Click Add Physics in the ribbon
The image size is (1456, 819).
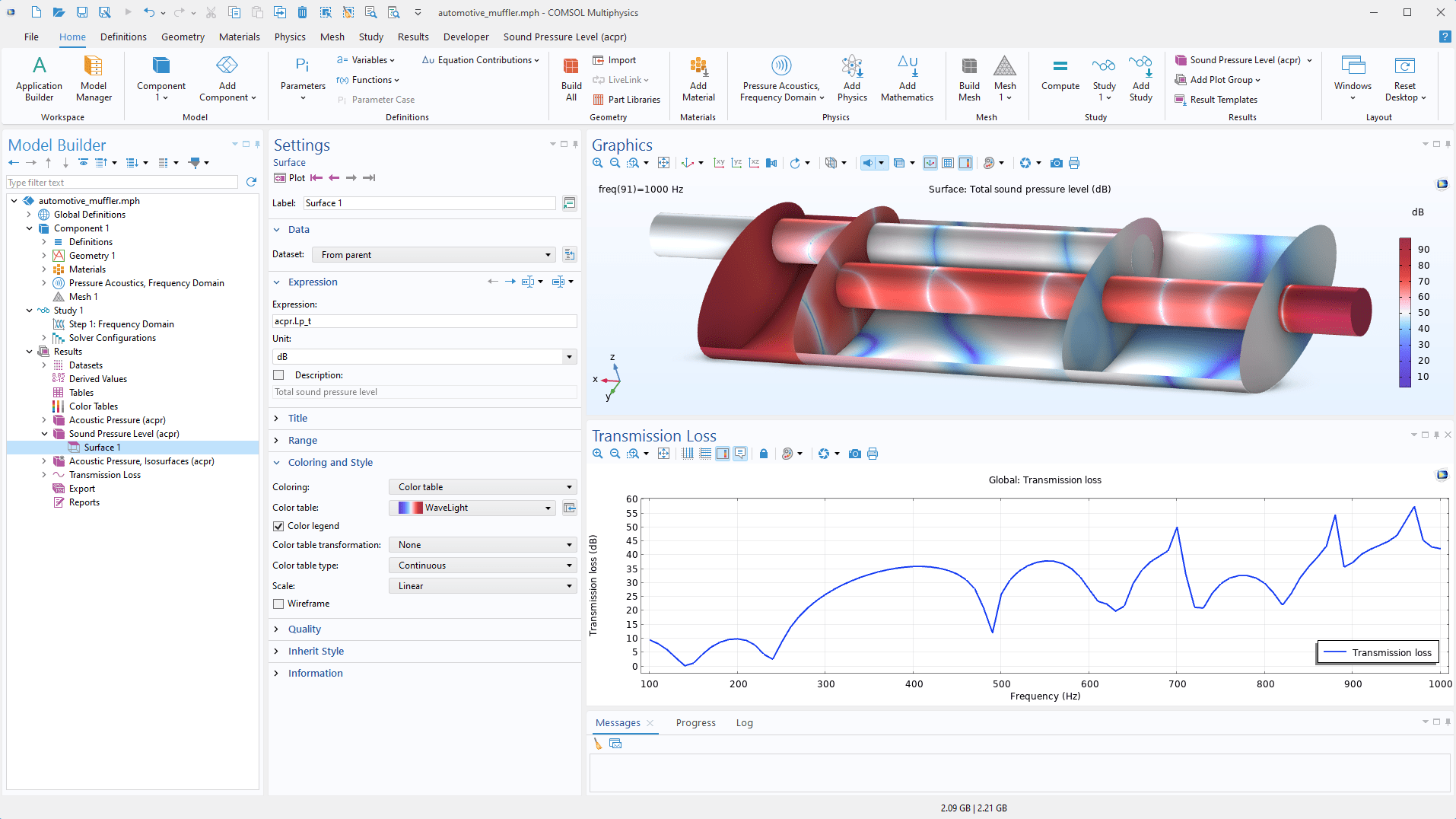(x=852, y=78)
